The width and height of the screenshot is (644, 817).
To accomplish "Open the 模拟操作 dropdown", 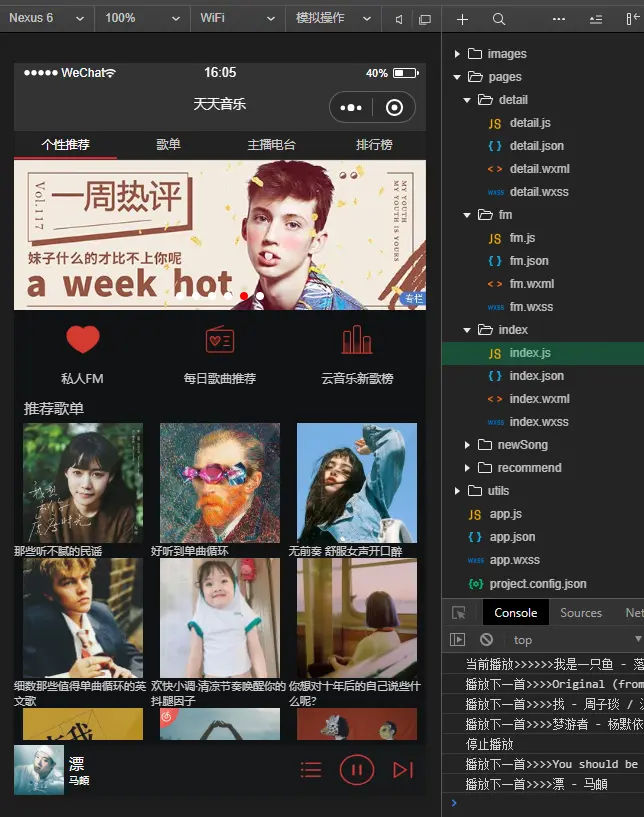I will (333, 18).
